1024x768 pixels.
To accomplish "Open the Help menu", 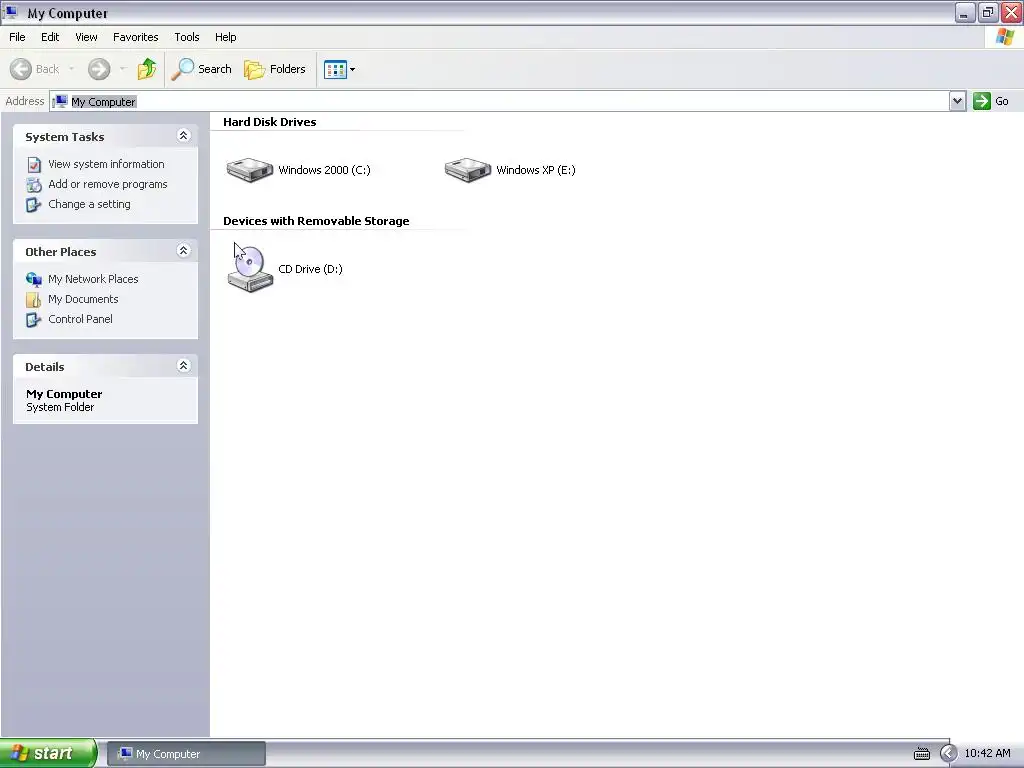I will [x=225, y=37].
